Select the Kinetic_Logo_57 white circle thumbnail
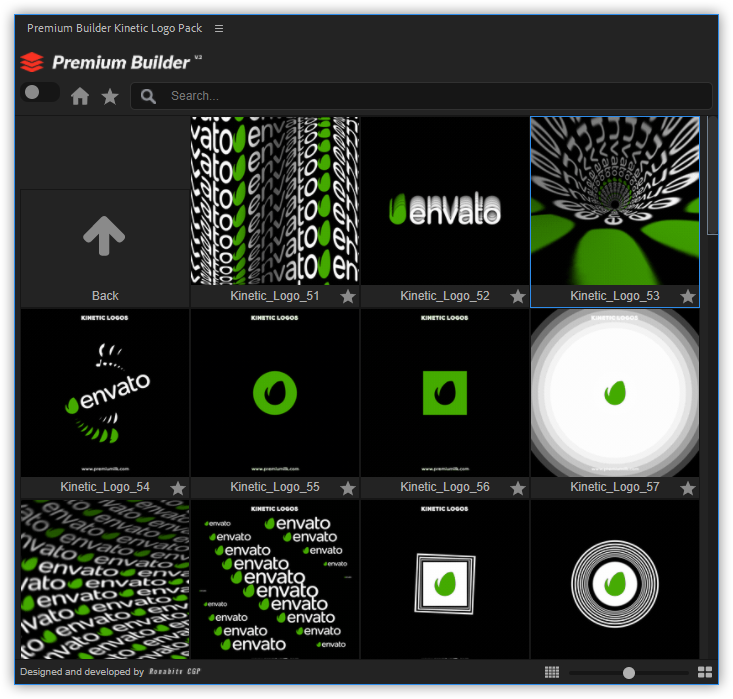Screen dimensions: 733x699 (x=615, y=393)
